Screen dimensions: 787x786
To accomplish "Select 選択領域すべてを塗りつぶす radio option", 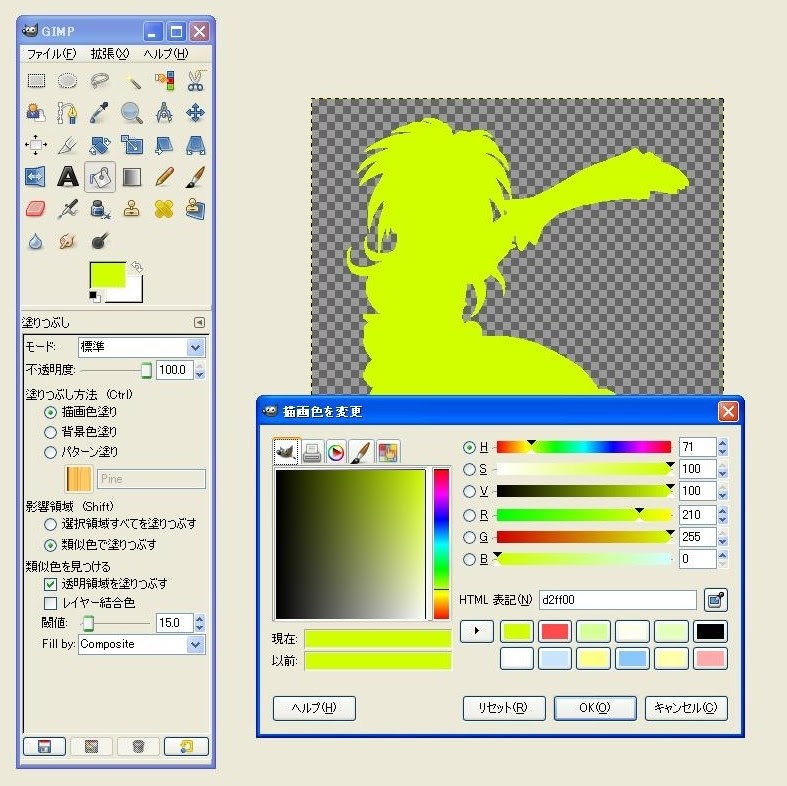I will tap(50, 525).
